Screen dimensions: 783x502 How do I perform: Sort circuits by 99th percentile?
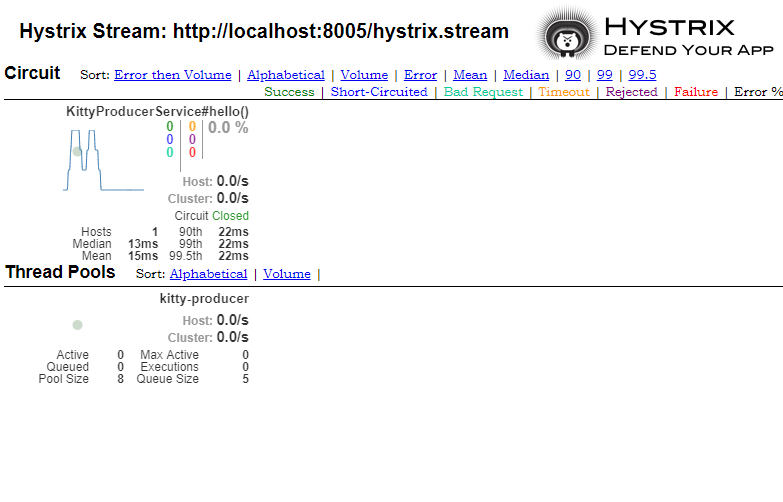pyautogui.click(x=605, y=75)
